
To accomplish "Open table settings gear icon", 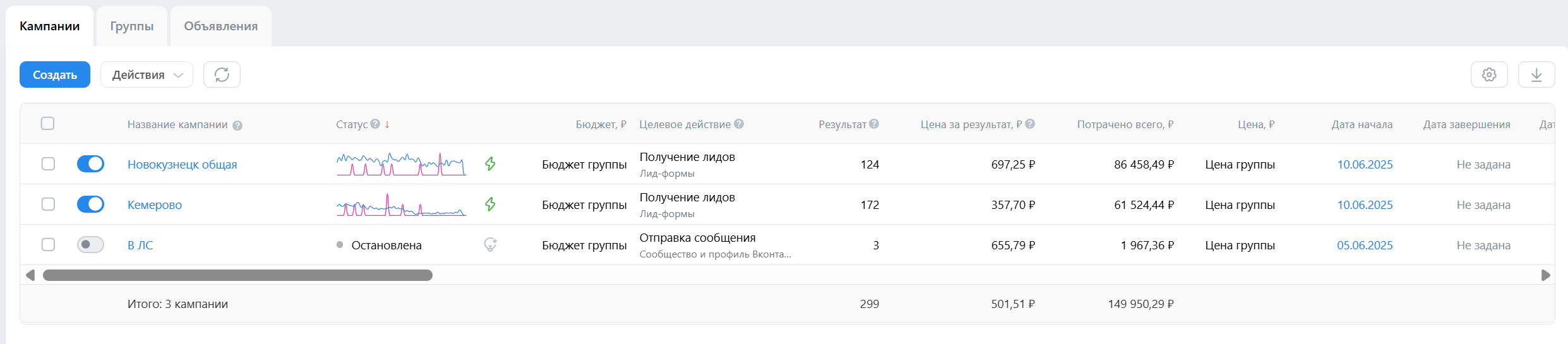I will coord(1489,74).
